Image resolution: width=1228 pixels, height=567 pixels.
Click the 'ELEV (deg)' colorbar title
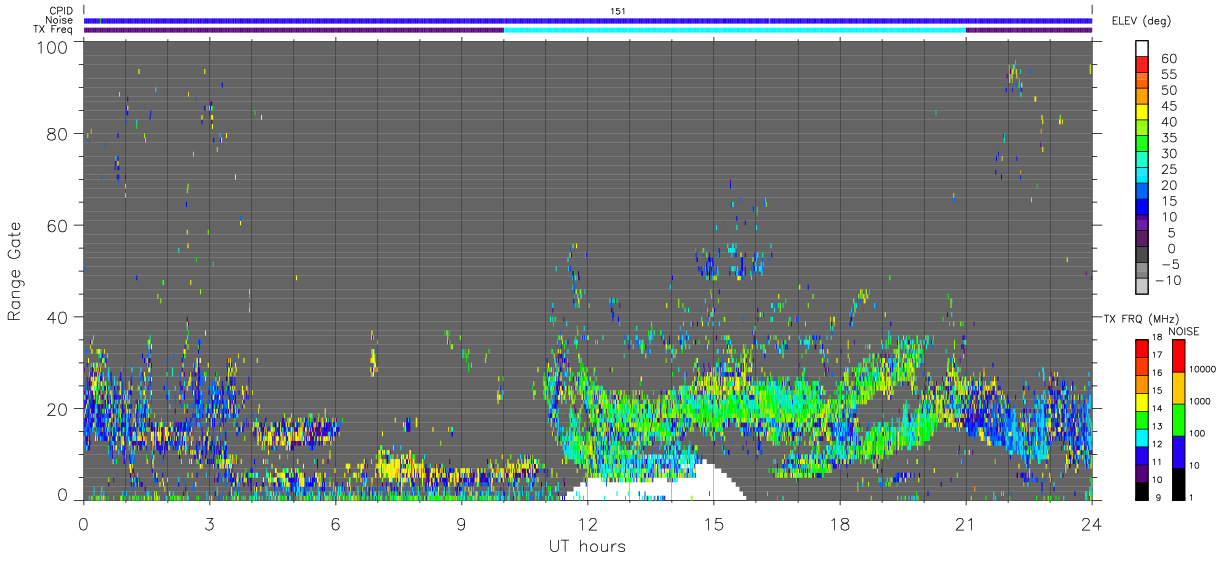pos(1141,20)
